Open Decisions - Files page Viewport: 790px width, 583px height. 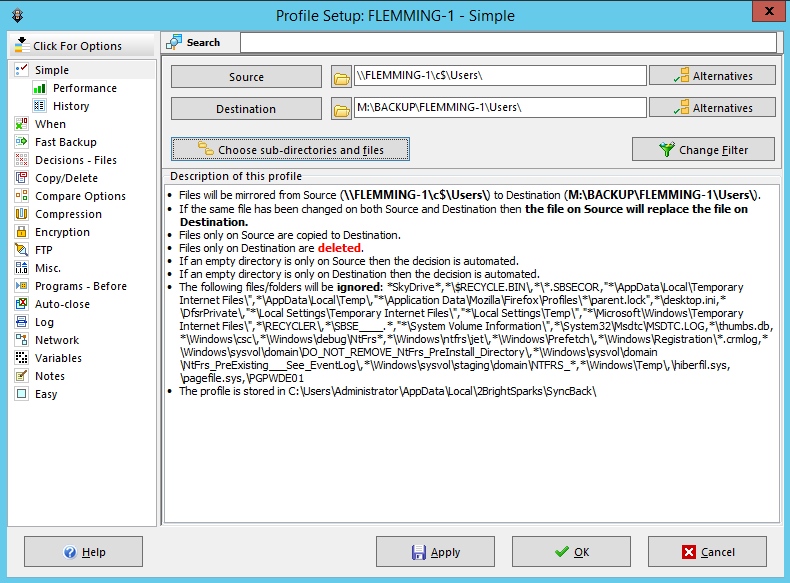[76, 160]
